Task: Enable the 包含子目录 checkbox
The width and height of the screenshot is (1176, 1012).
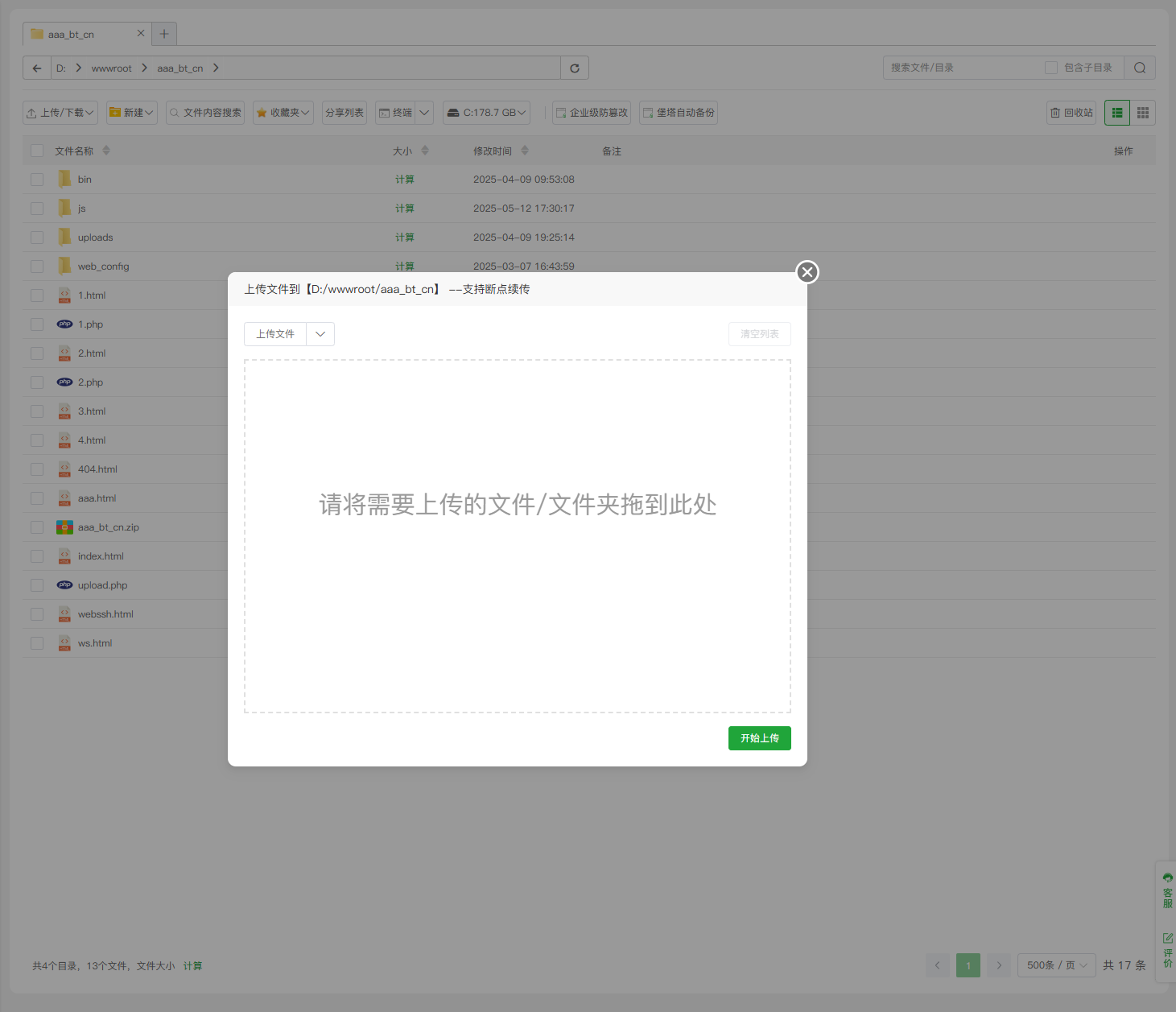Action: tap(1051, 68)
